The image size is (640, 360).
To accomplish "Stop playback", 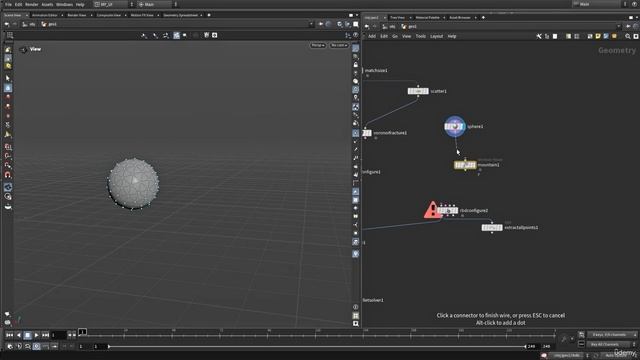I will [x=27, y=335].
